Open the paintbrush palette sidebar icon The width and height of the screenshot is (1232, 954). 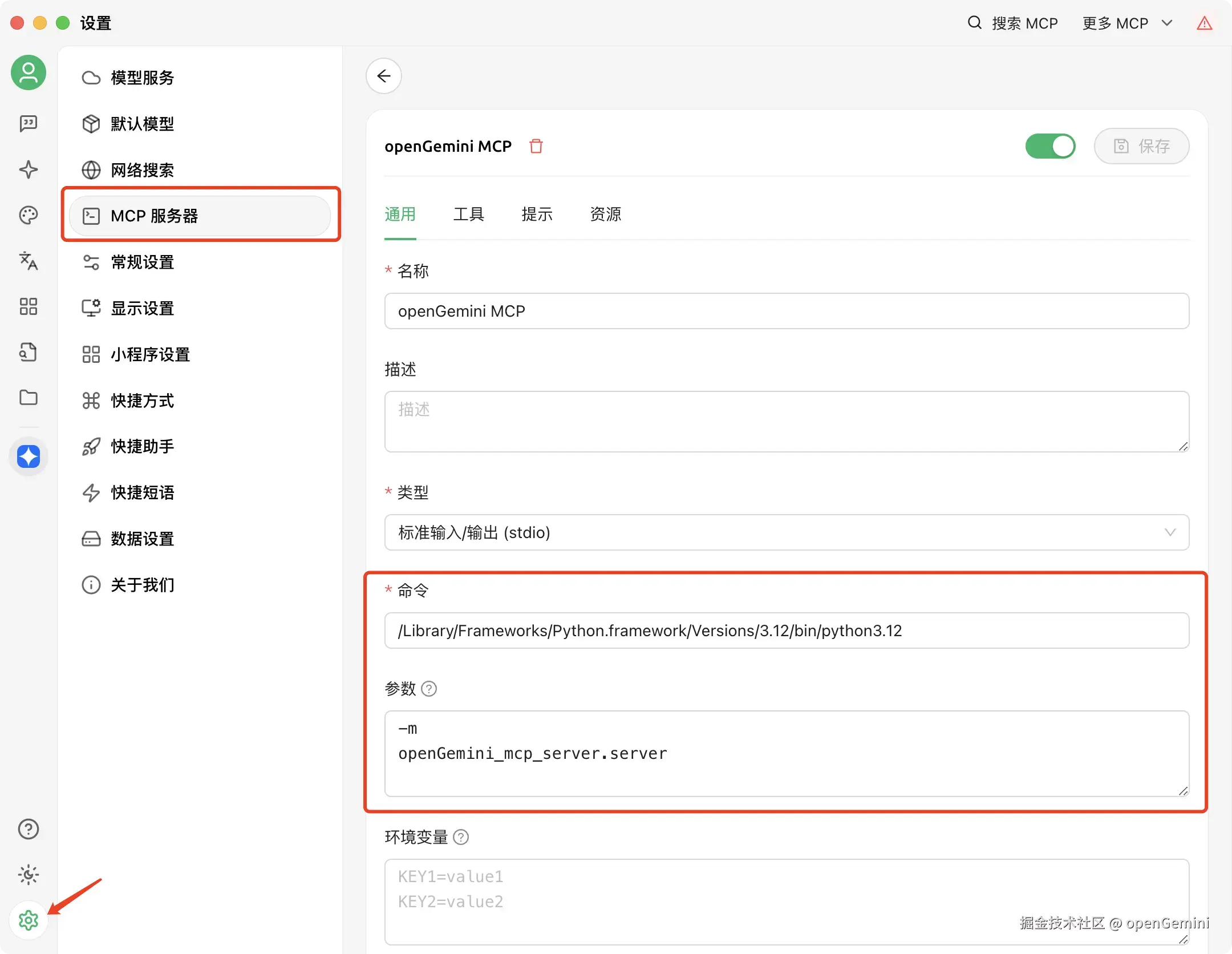(x=29, y=215)
